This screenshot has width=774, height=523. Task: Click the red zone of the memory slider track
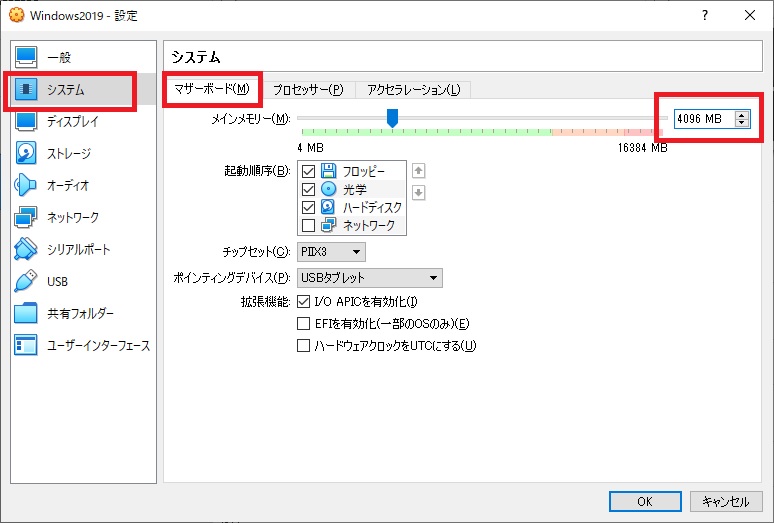pyautogui.click(x=644, y=132)
